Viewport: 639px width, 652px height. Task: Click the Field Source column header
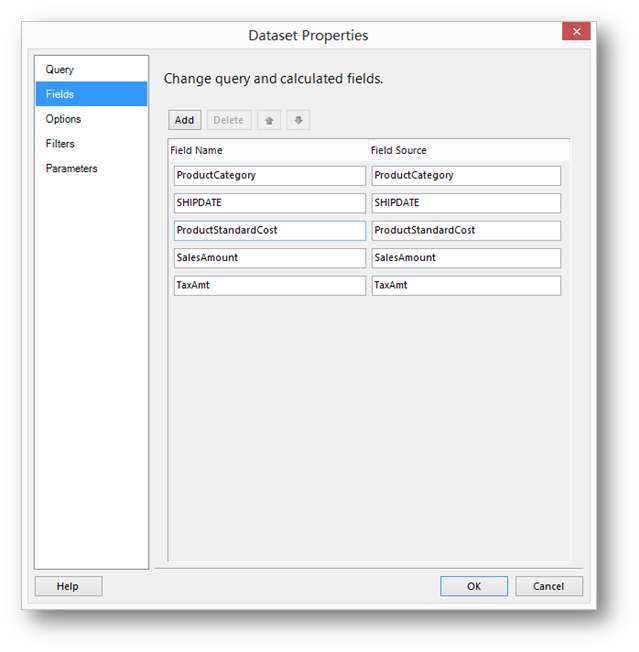point(469,150)
